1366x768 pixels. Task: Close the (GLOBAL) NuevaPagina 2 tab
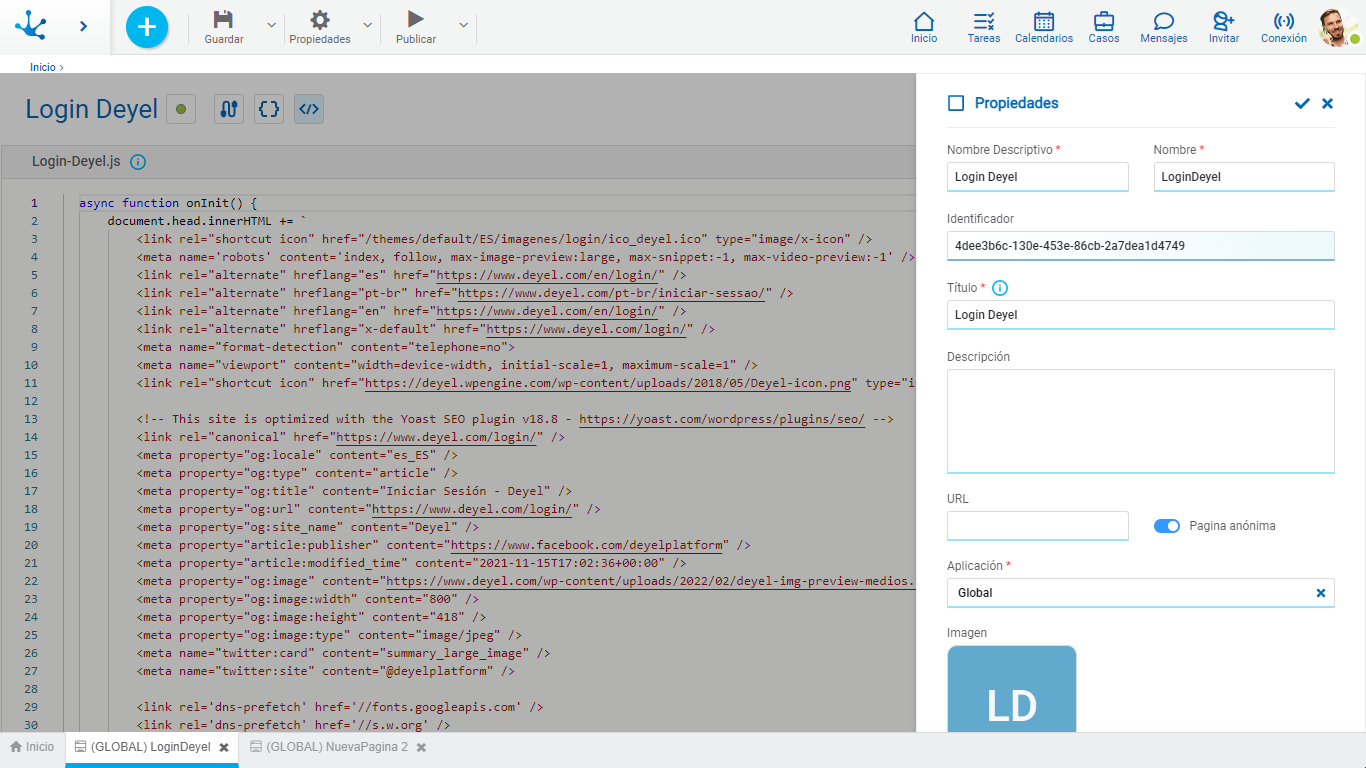click(422, 748)
